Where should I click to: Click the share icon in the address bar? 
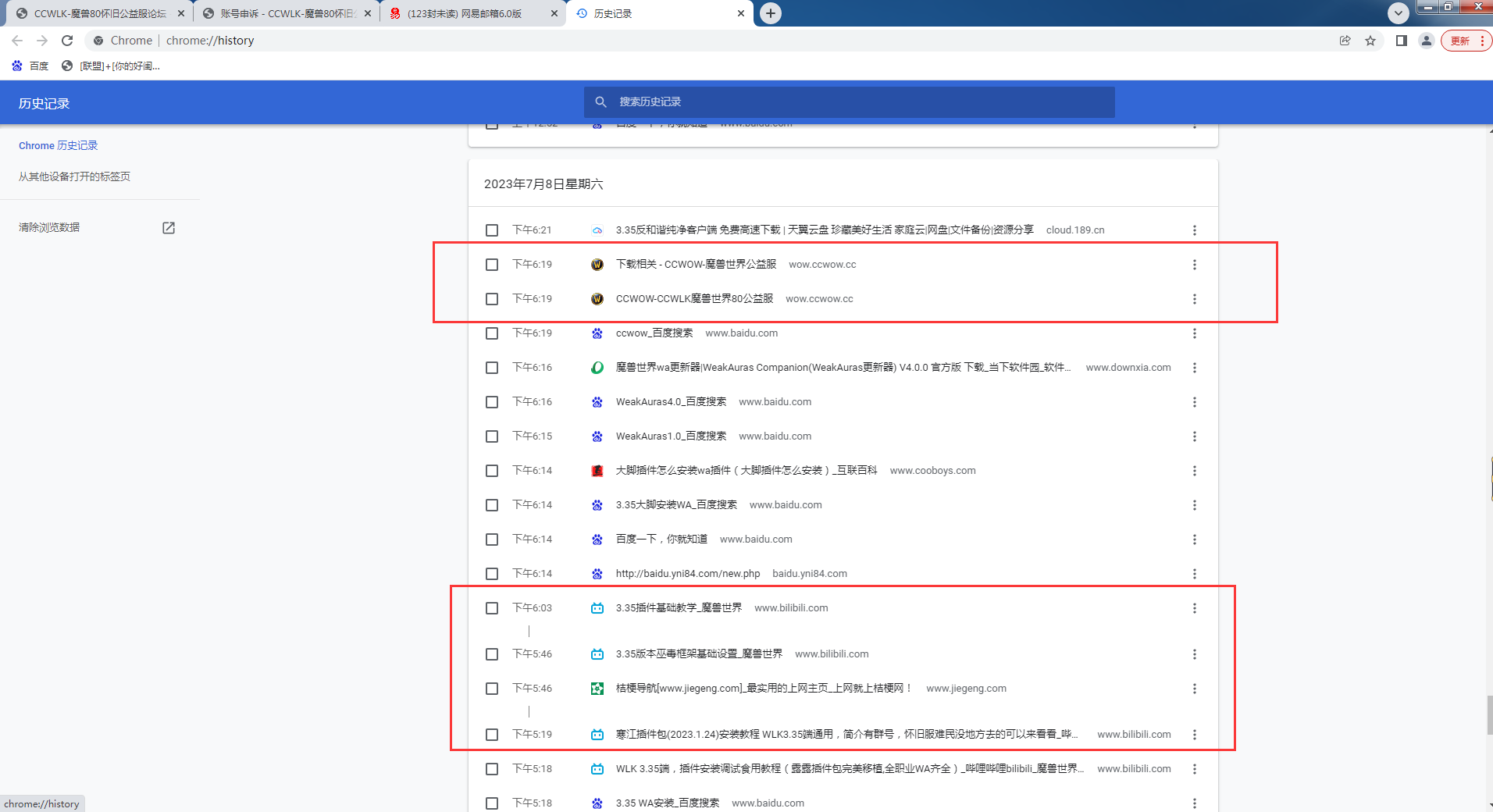click(x=1345, y=40)
